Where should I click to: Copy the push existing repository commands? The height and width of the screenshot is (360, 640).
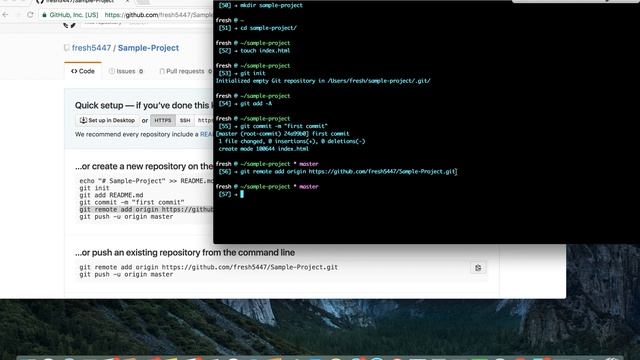coord(478,268)
